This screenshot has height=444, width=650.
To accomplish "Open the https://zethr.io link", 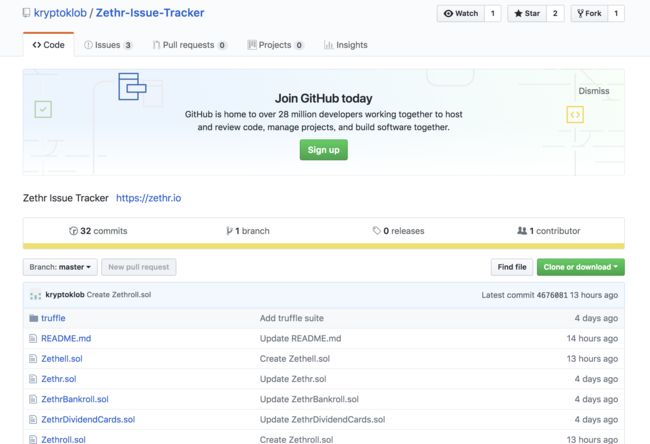I will (x=148, y=198).
